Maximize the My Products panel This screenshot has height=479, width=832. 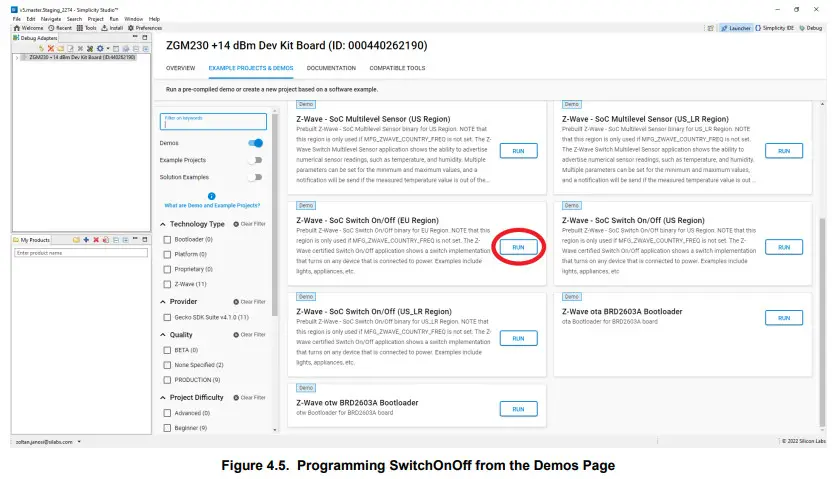point(144,240)
